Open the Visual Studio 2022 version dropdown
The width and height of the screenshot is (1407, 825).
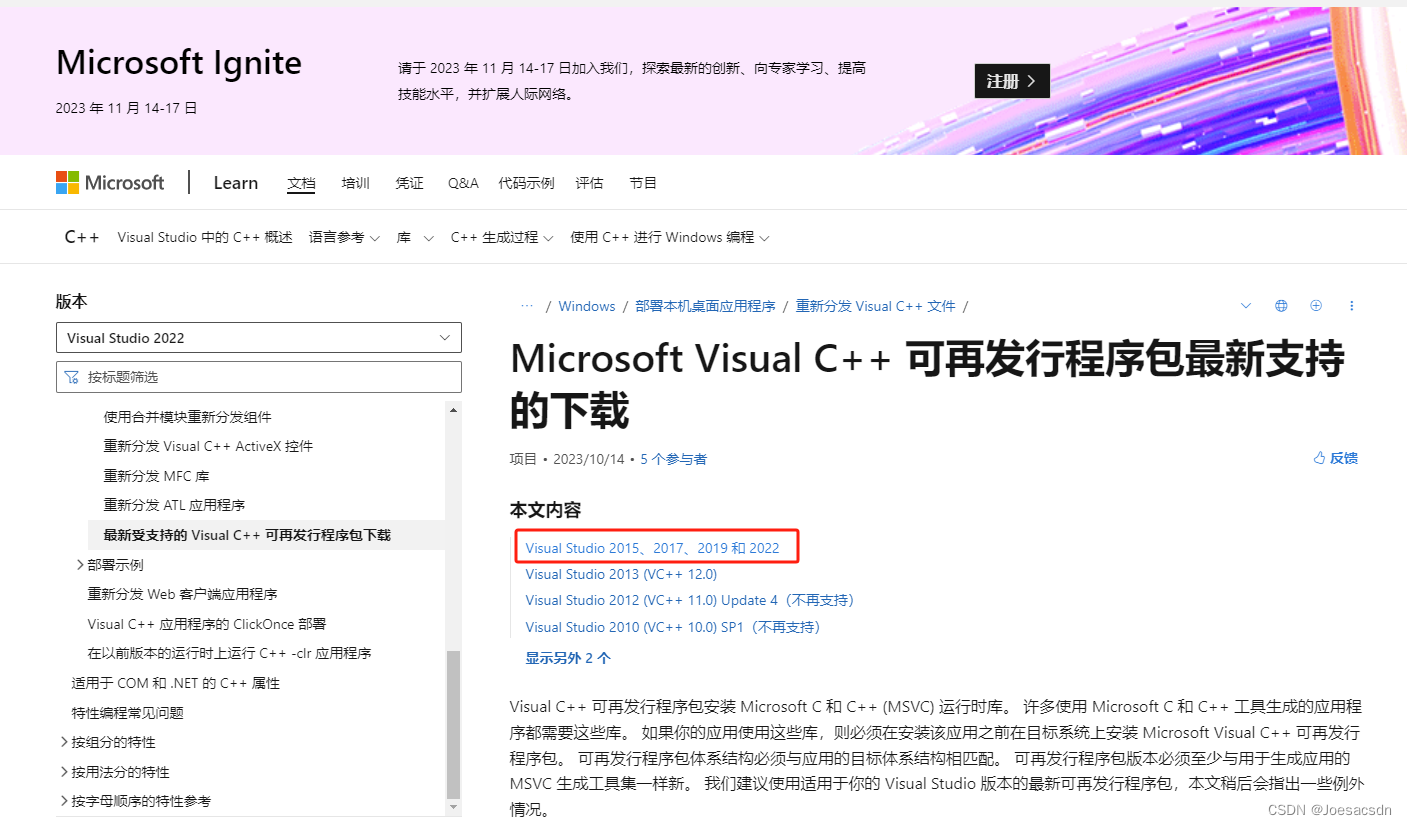point(259,338)
